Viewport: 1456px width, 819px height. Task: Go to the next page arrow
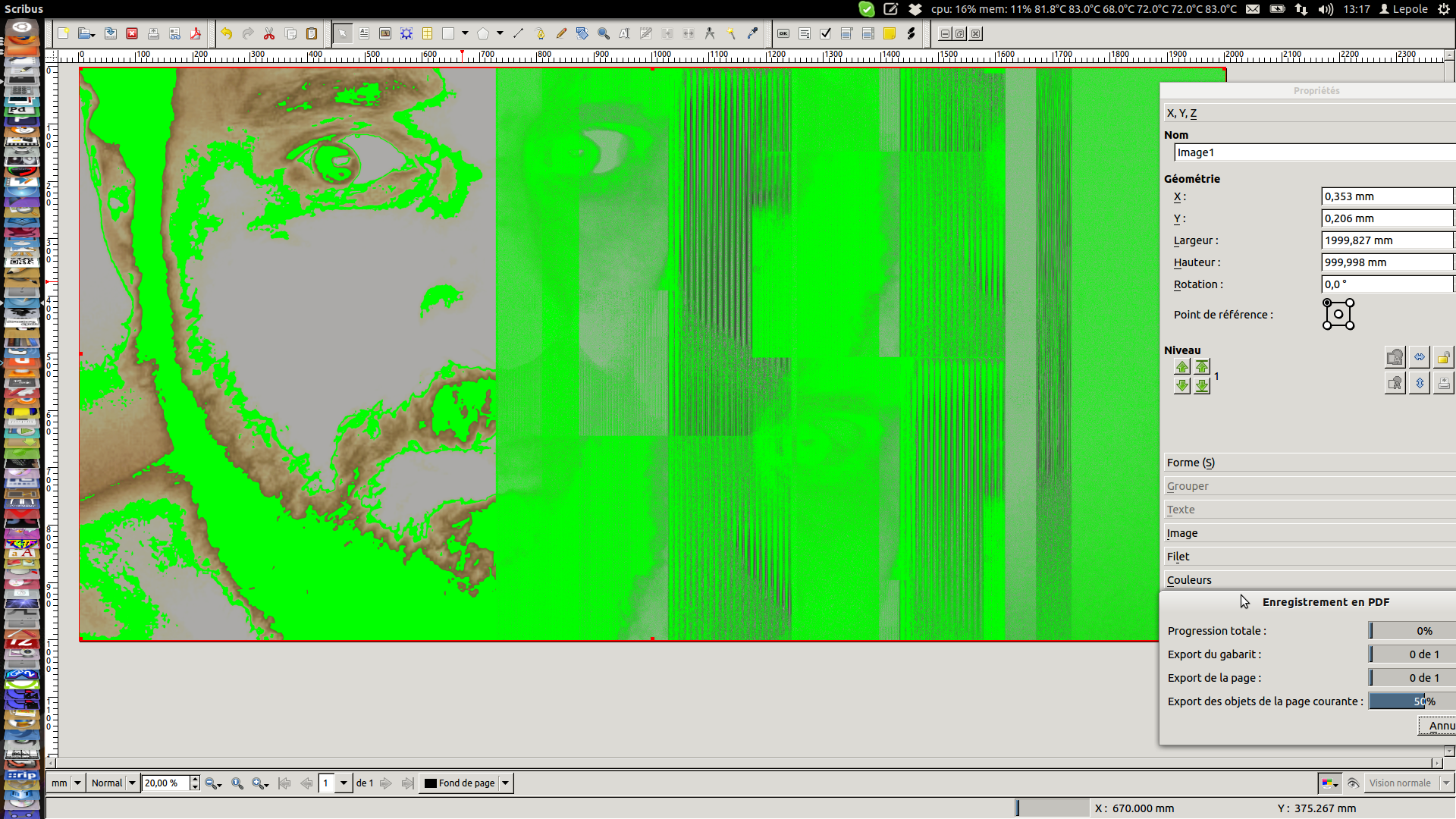pyautogui.click(x=386, y=783)
